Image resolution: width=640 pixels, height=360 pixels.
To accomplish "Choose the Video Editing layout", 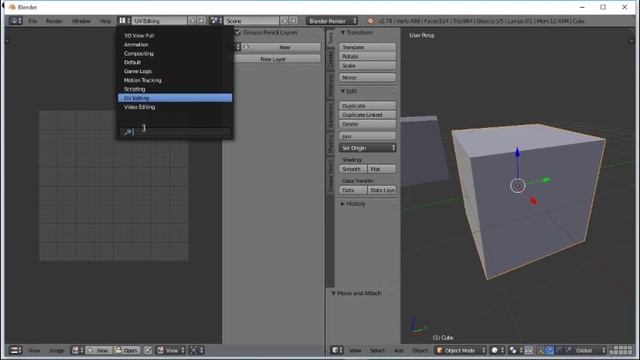I will (x=175, y=107).
